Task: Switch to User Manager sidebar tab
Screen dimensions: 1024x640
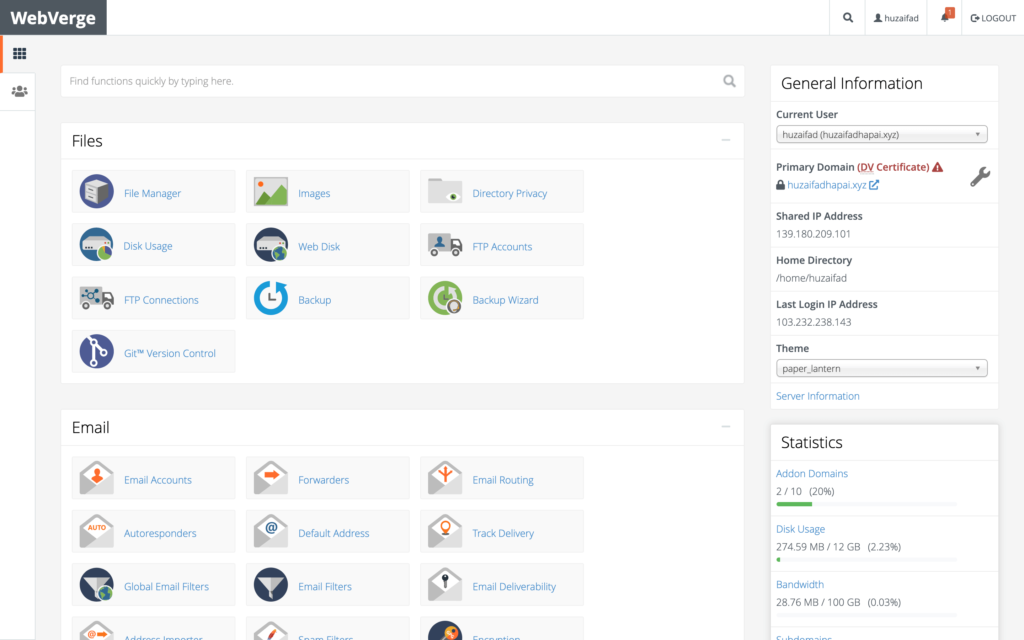Action: pyautogui.click(x=19, y=91)
